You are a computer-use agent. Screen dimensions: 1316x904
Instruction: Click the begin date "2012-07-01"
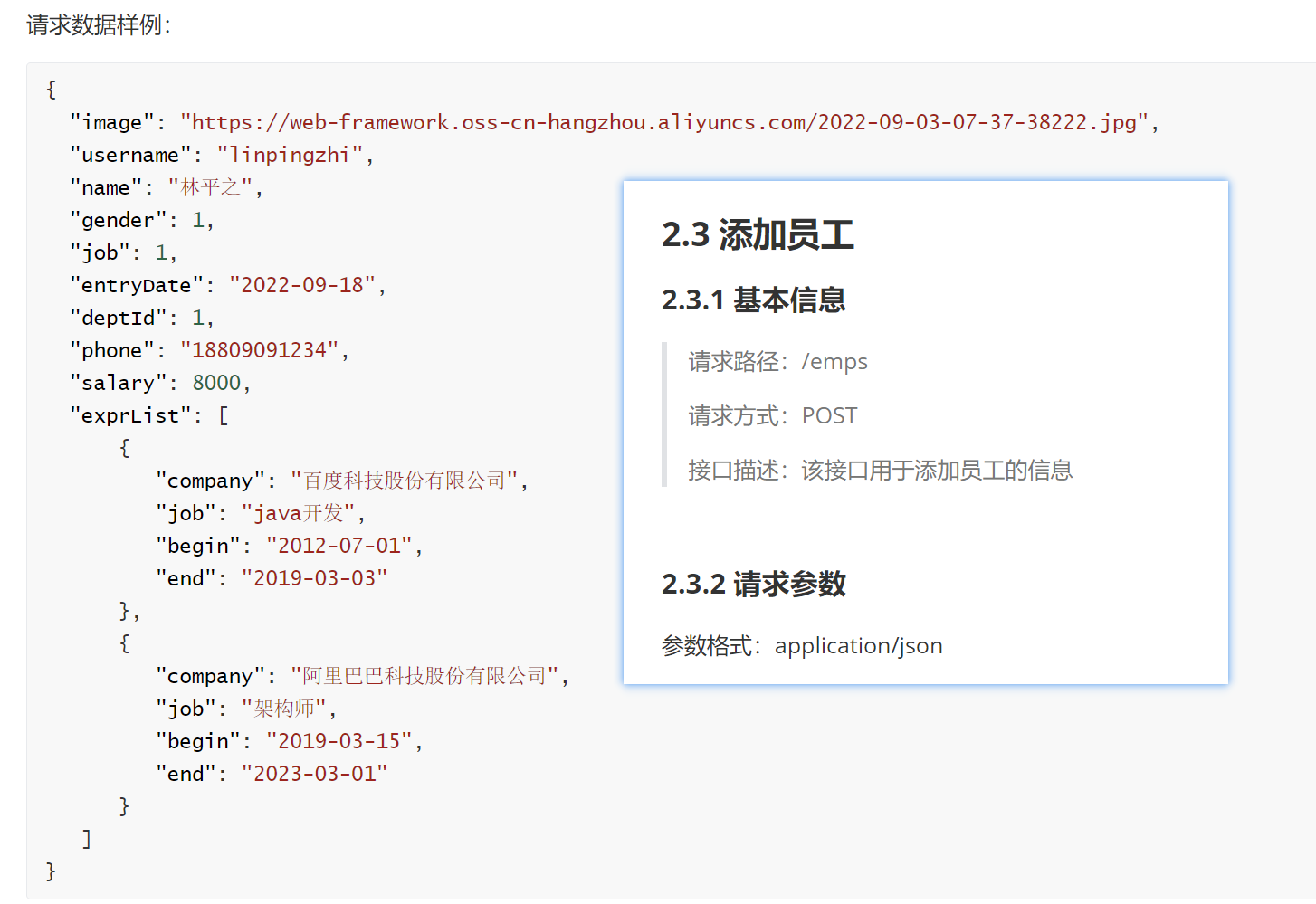coord(339,546)
